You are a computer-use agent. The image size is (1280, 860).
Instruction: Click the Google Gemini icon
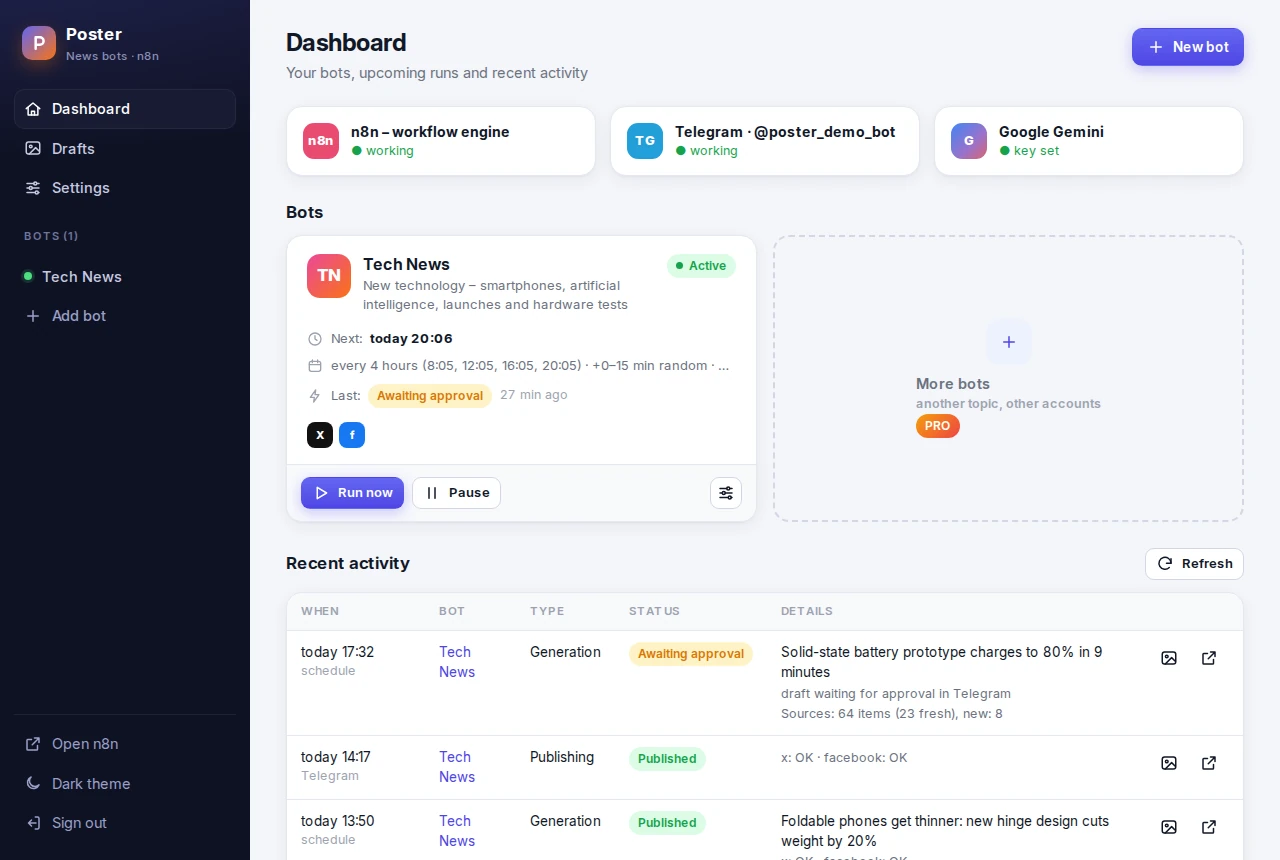[969, 141]
